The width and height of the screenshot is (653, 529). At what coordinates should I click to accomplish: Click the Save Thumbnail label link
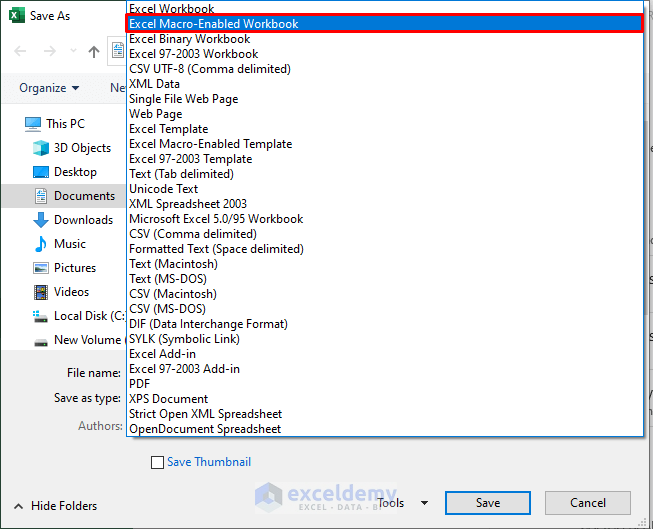[209, 462]
